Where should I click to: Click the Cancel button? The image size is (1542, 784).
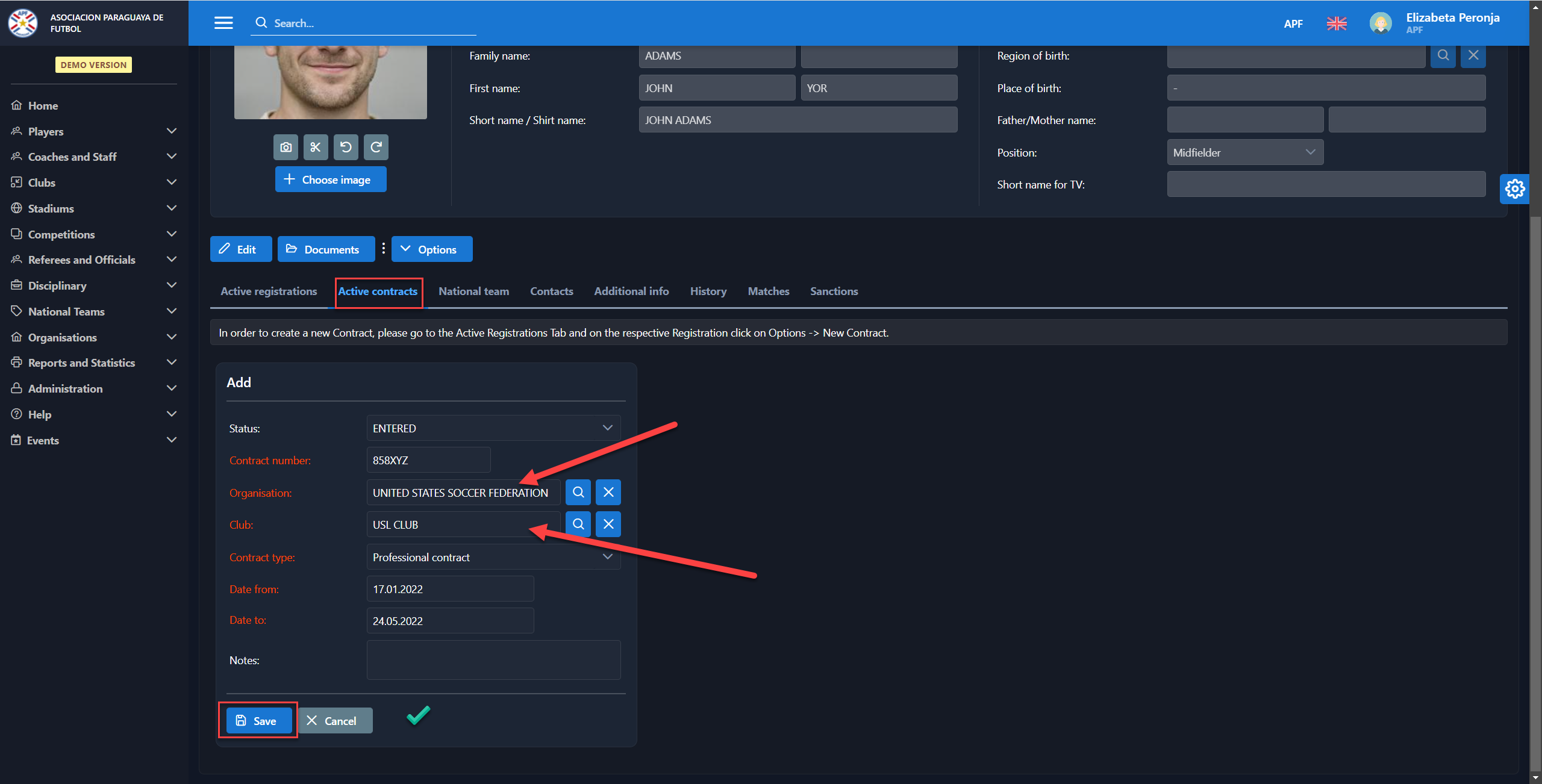(335, 721)
